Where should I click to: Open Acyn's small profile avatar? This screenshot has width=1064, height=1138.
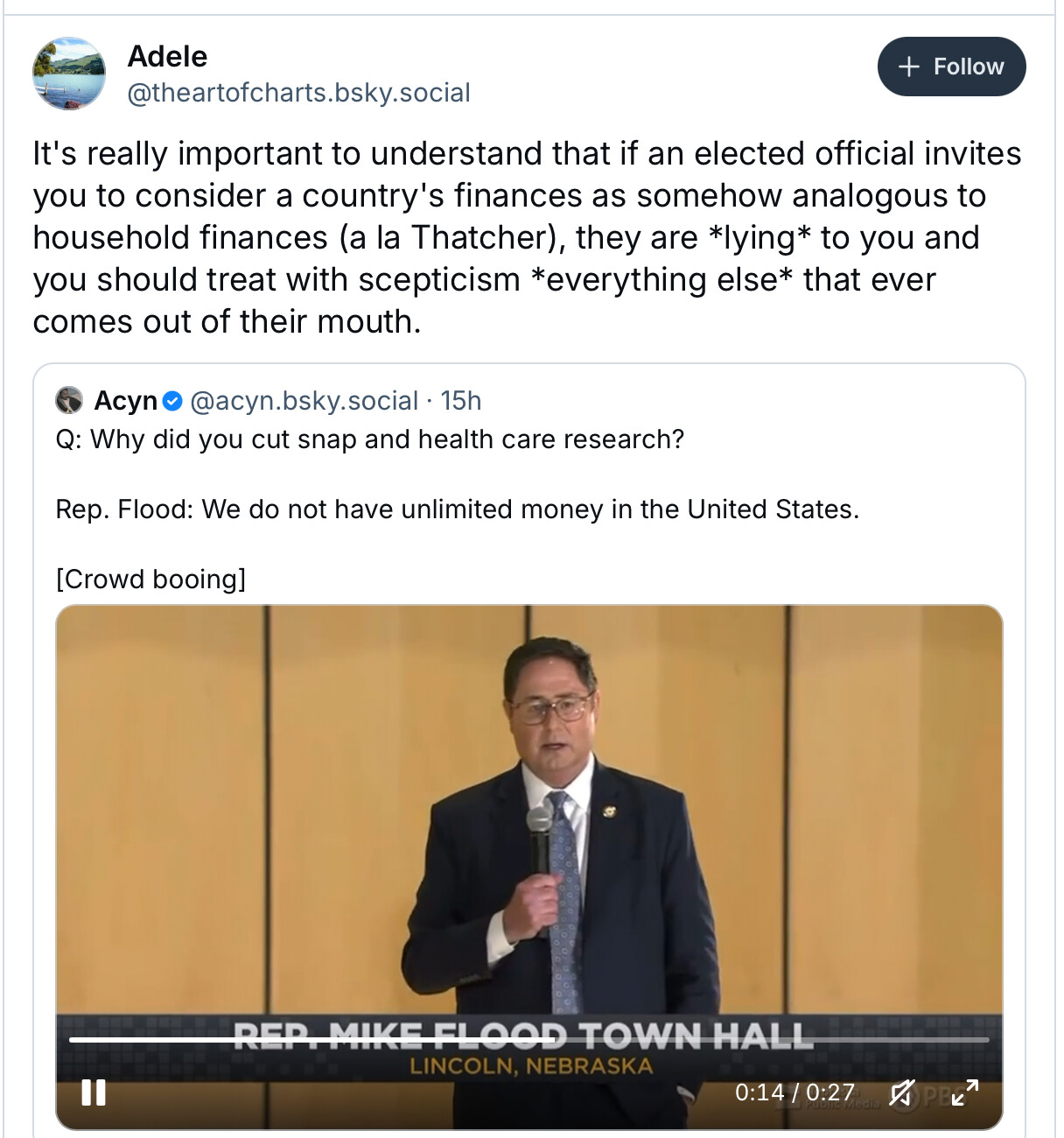click(x=69, y=400)
